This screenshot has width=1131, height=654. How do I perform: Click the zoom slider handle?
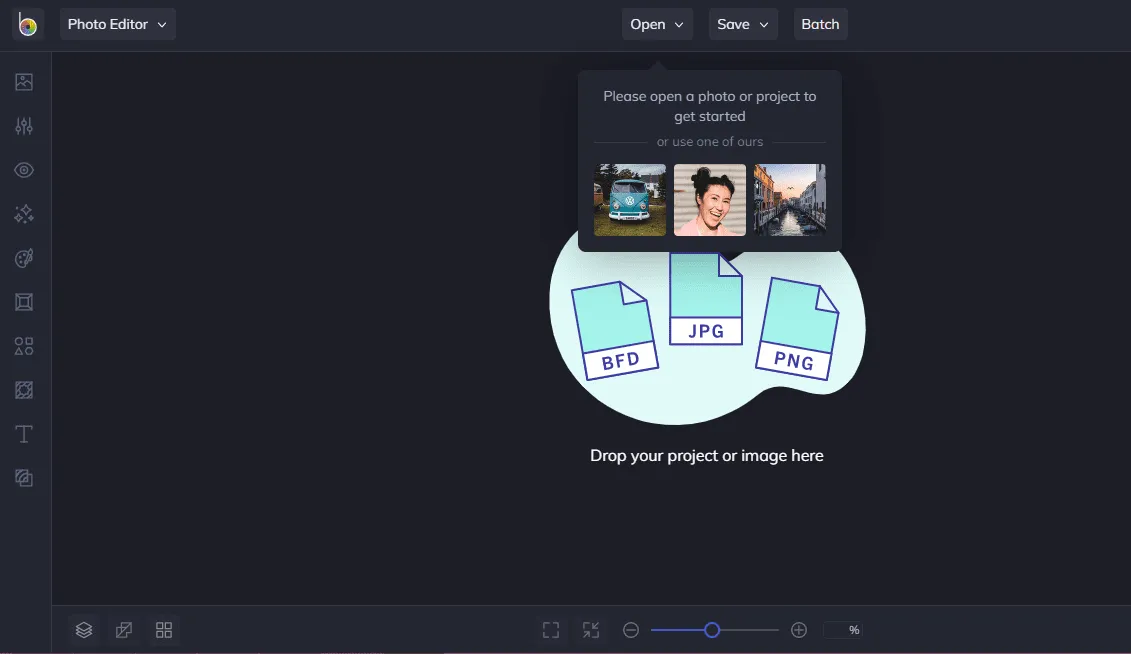click(712, 630)
